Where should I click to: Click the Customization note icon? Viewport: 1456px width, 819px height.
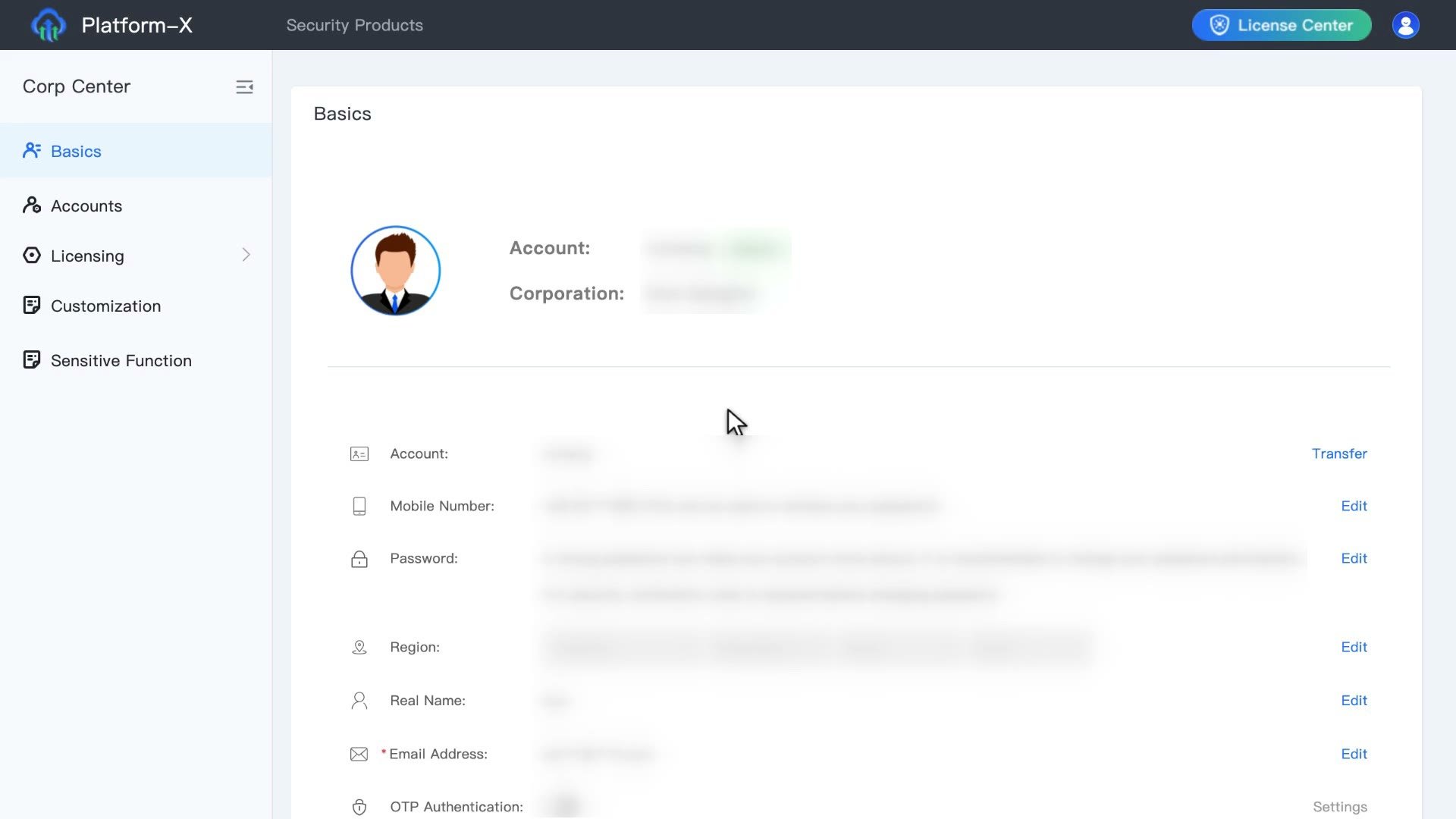[x=32, y=305]
